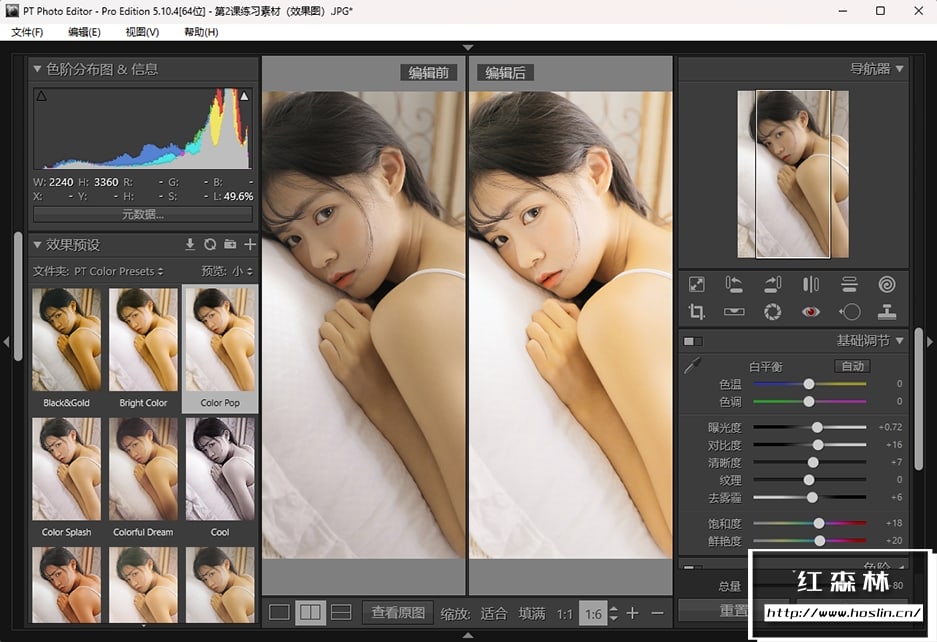This screenshot has width=937, height=642.
Task: Toggle the 基础调节 panel on/off switch
Action: (692, 341)
